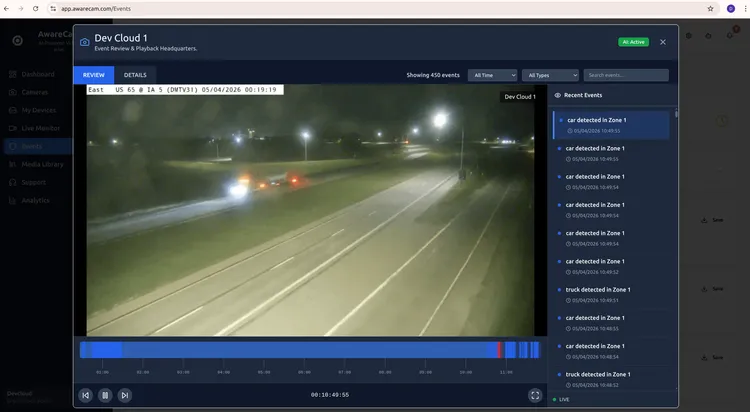Switch to the Review tab
Screen dimensions: 750x412
pyautogui.click(x=94, y=75)
